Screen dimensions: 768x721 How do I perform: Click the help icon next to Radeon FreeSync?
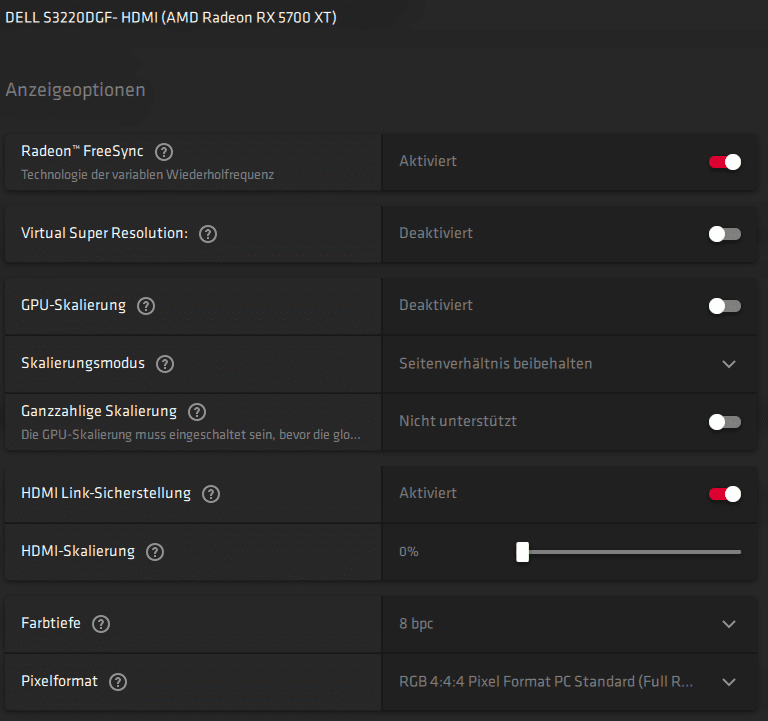(165, 152)
